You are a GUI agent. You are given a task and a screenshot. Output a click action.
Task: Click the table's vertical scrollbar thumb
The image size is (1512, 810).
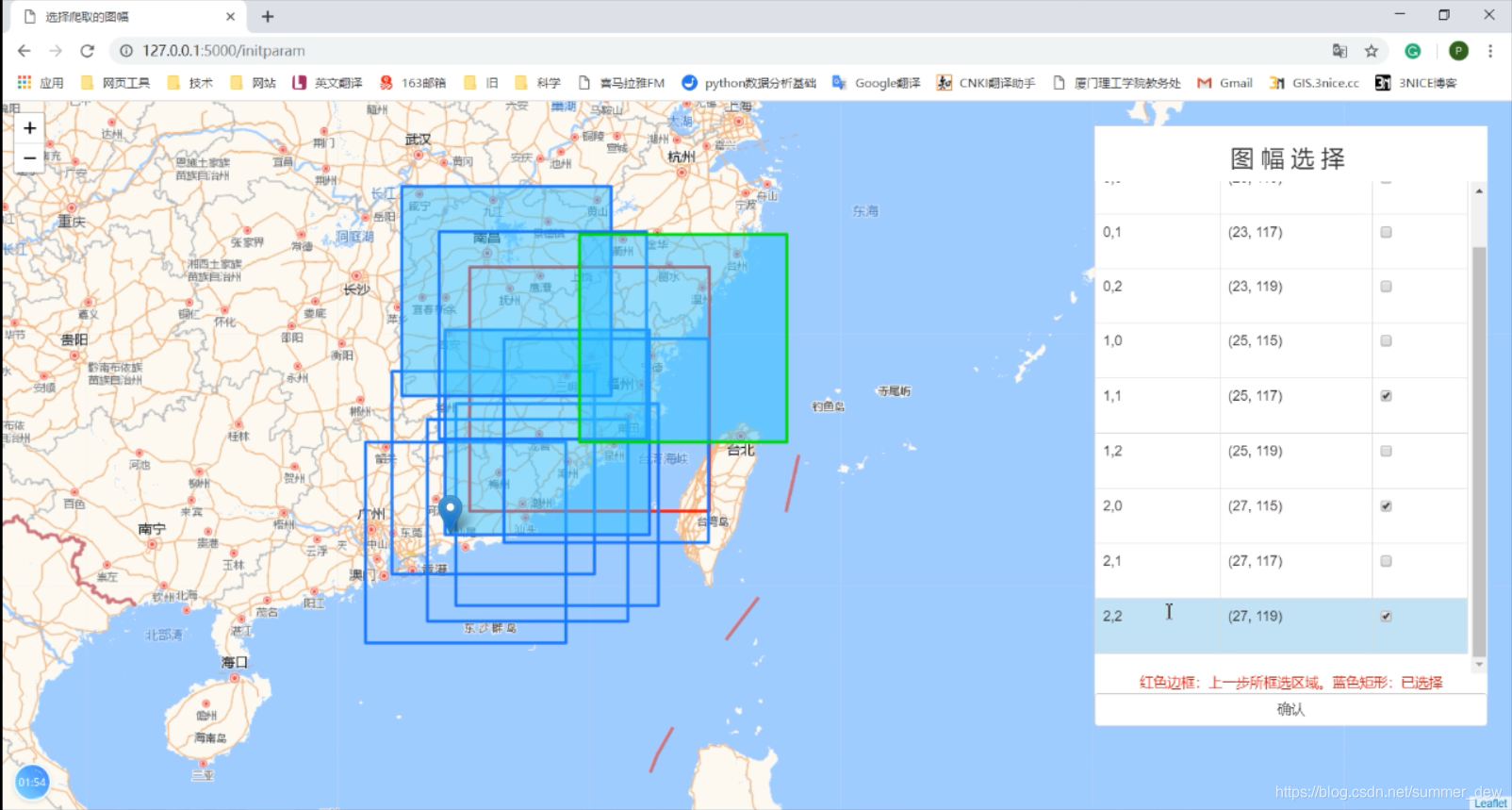(1479, 452)
